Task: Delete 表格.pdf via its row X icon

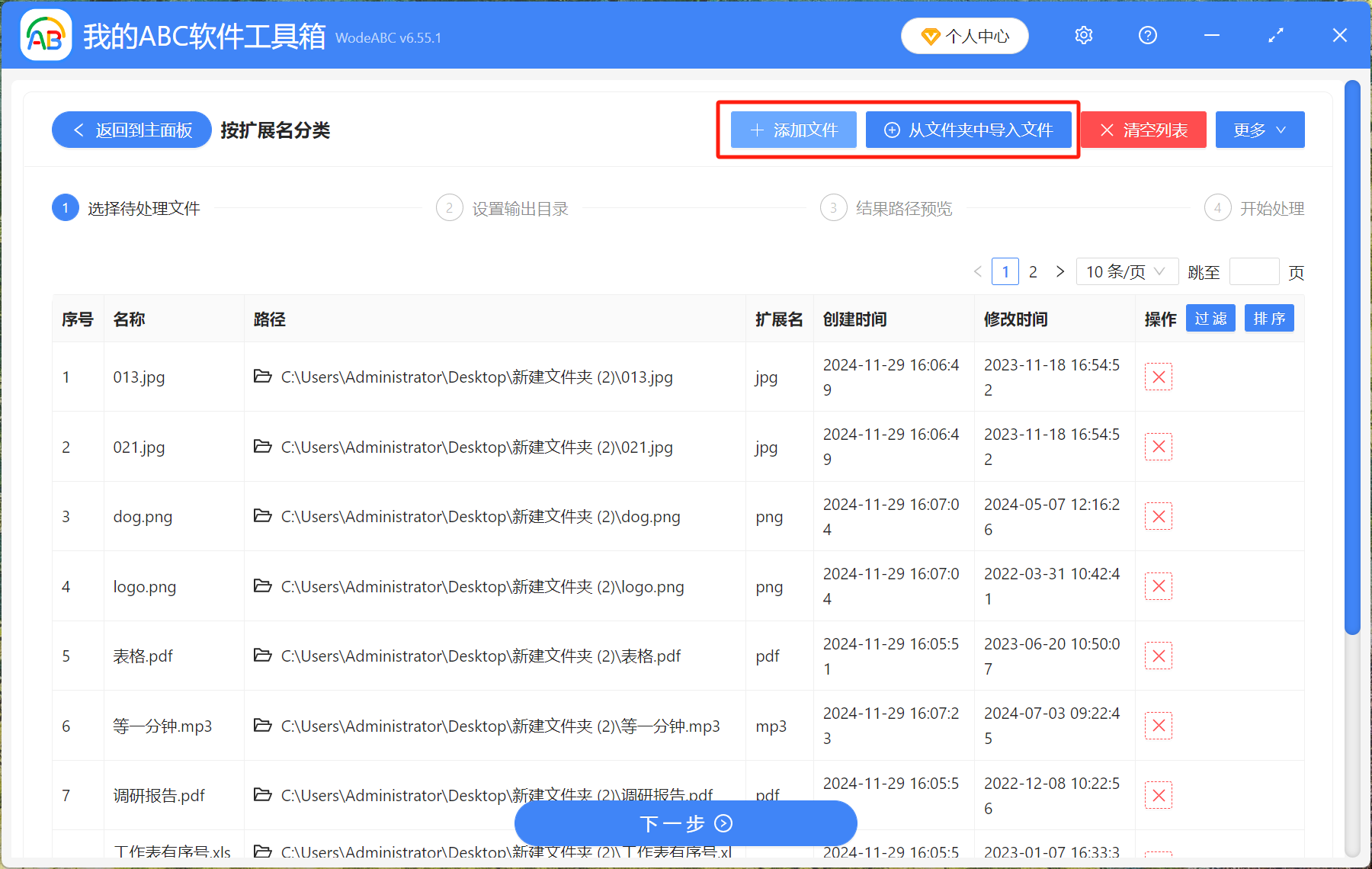Action: click(1158, 656)
